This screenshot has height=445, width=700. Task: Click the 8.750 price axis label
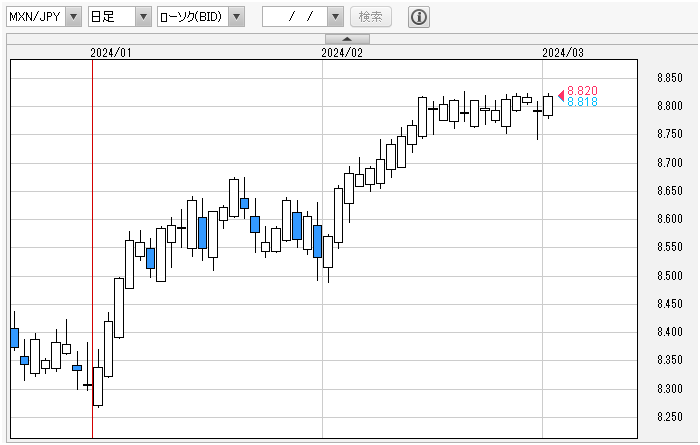[670, 134]
